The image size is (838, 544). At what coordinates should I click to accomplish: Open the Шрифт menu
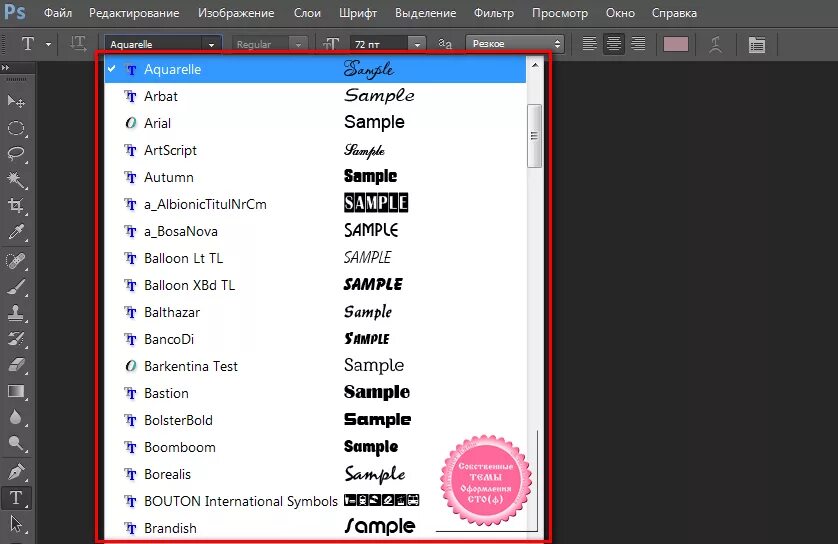358,13
